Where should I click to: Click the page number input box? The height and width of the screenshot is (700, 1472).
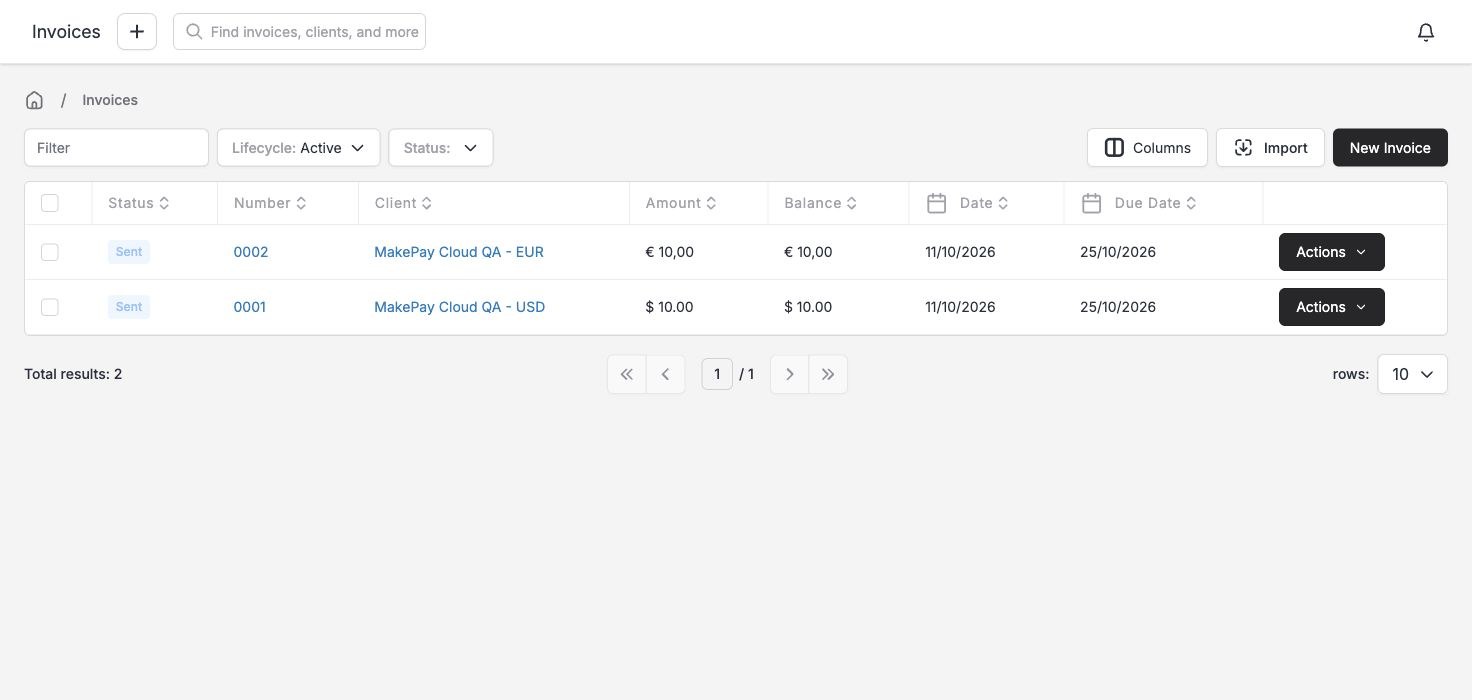(x=717, y=374)
